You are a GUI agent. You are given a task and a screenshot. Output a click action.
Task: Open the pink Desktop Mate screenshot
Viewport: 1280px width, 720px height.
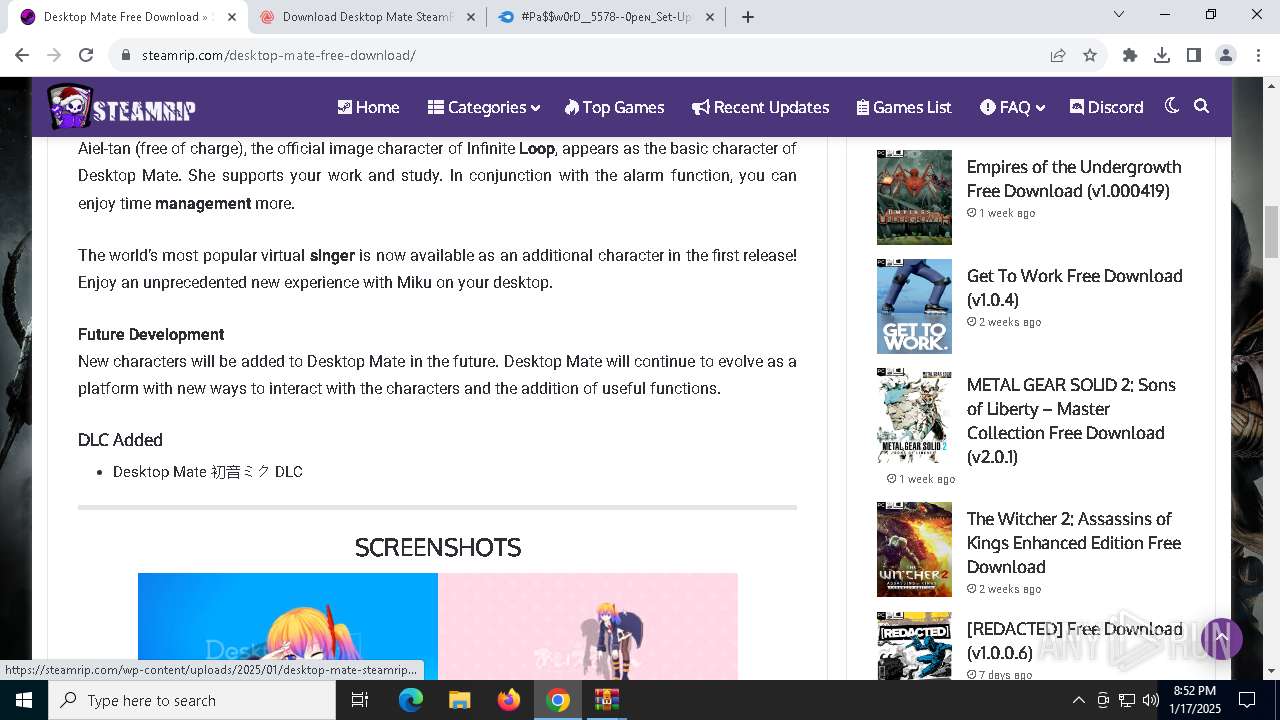[x=588, y=626]
